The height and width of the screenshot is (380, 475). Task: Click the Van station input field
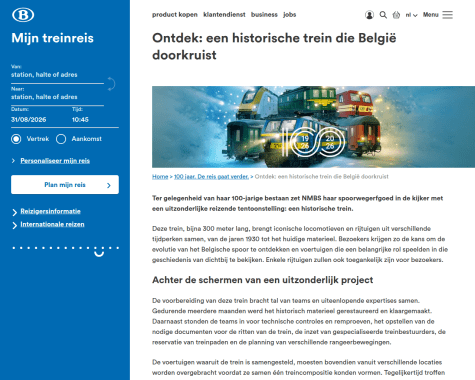pyautogui.click(x=57, y=75)
